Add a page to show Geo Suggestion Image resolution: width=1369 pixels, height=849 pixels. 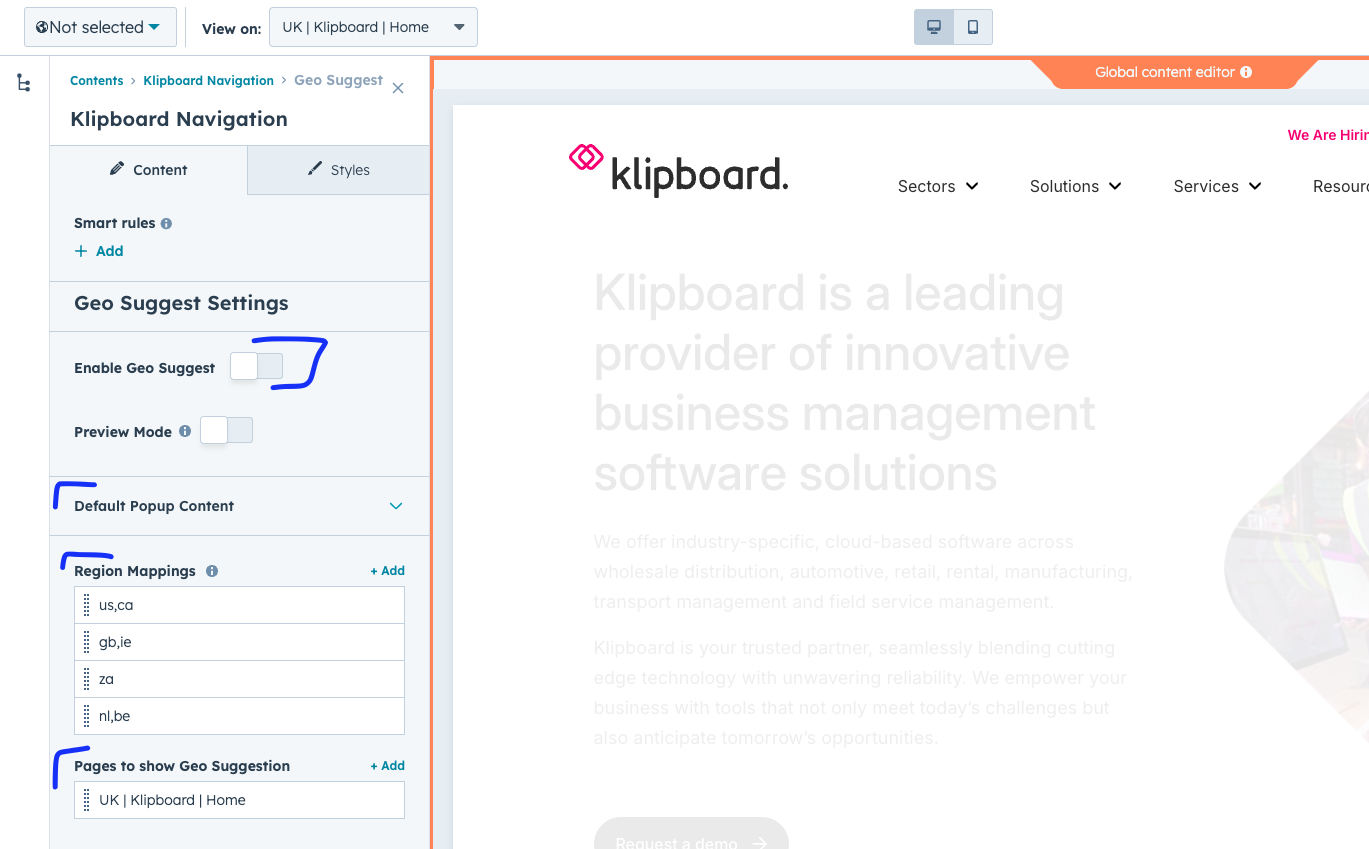coord(388,766)
